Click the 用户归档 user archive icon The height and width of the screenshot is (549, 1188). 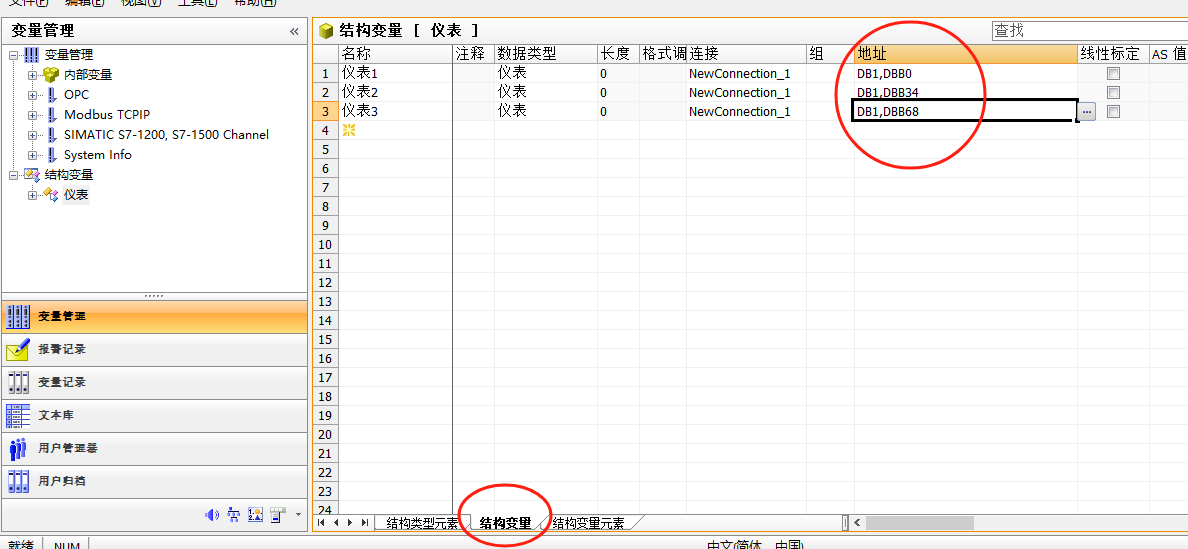(x=18, y=481)
